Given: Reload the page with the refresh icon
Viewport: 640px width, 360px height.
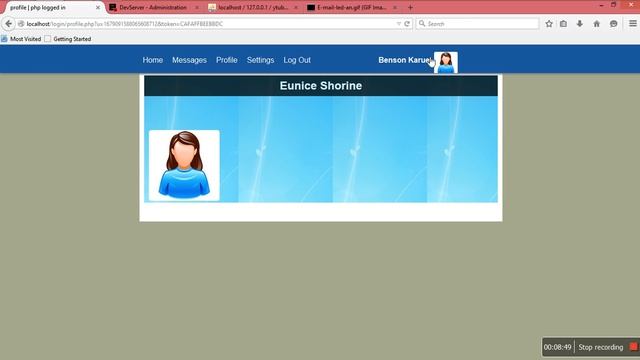Looking at the screenshot, I should point(407,24).
